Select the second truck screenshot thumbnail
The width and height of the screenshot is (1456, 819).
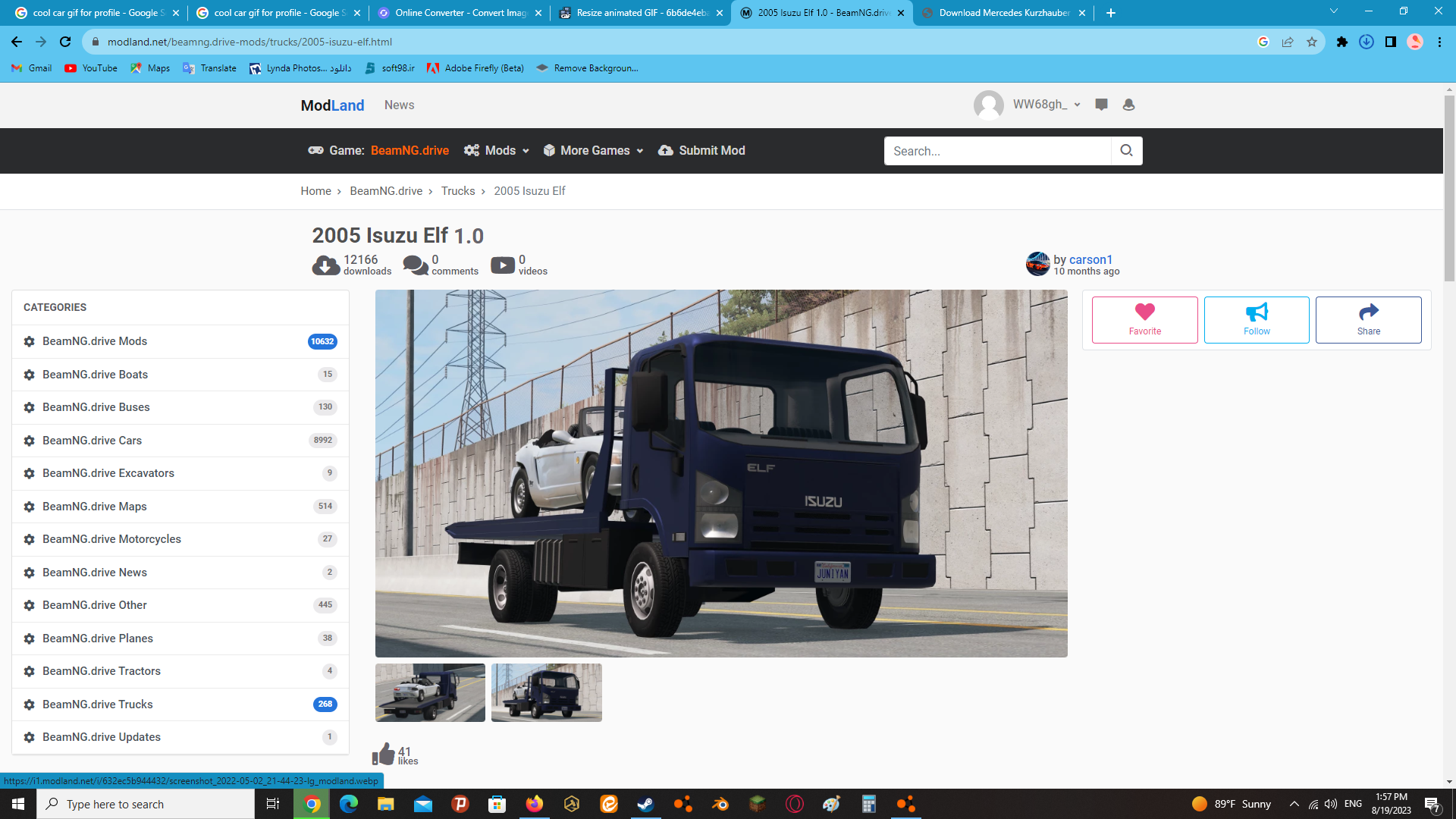pos(546,692)
